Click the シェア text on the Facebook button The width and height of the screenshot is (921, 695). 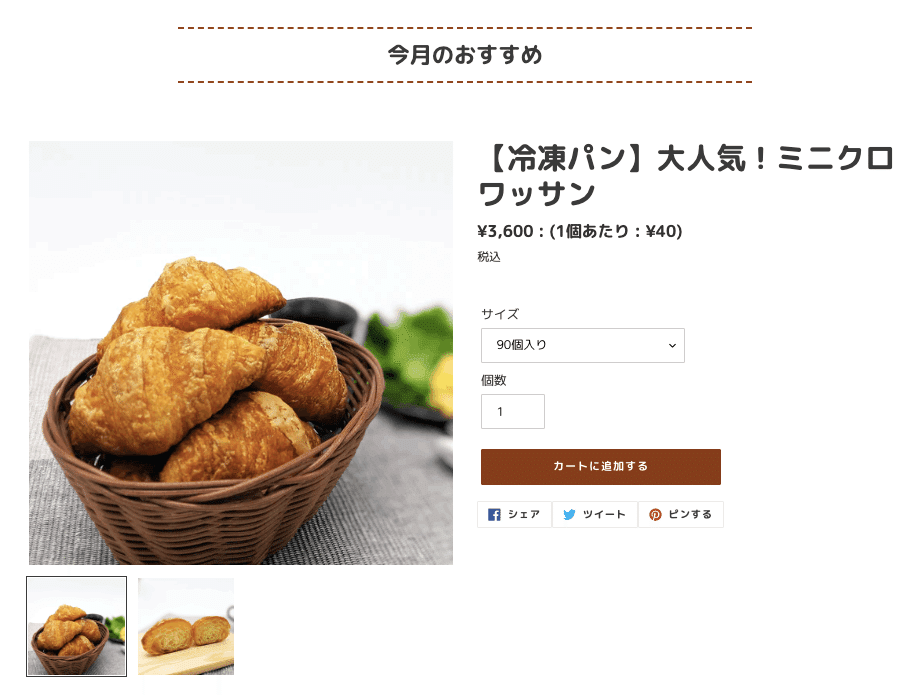tap(523, 515)
